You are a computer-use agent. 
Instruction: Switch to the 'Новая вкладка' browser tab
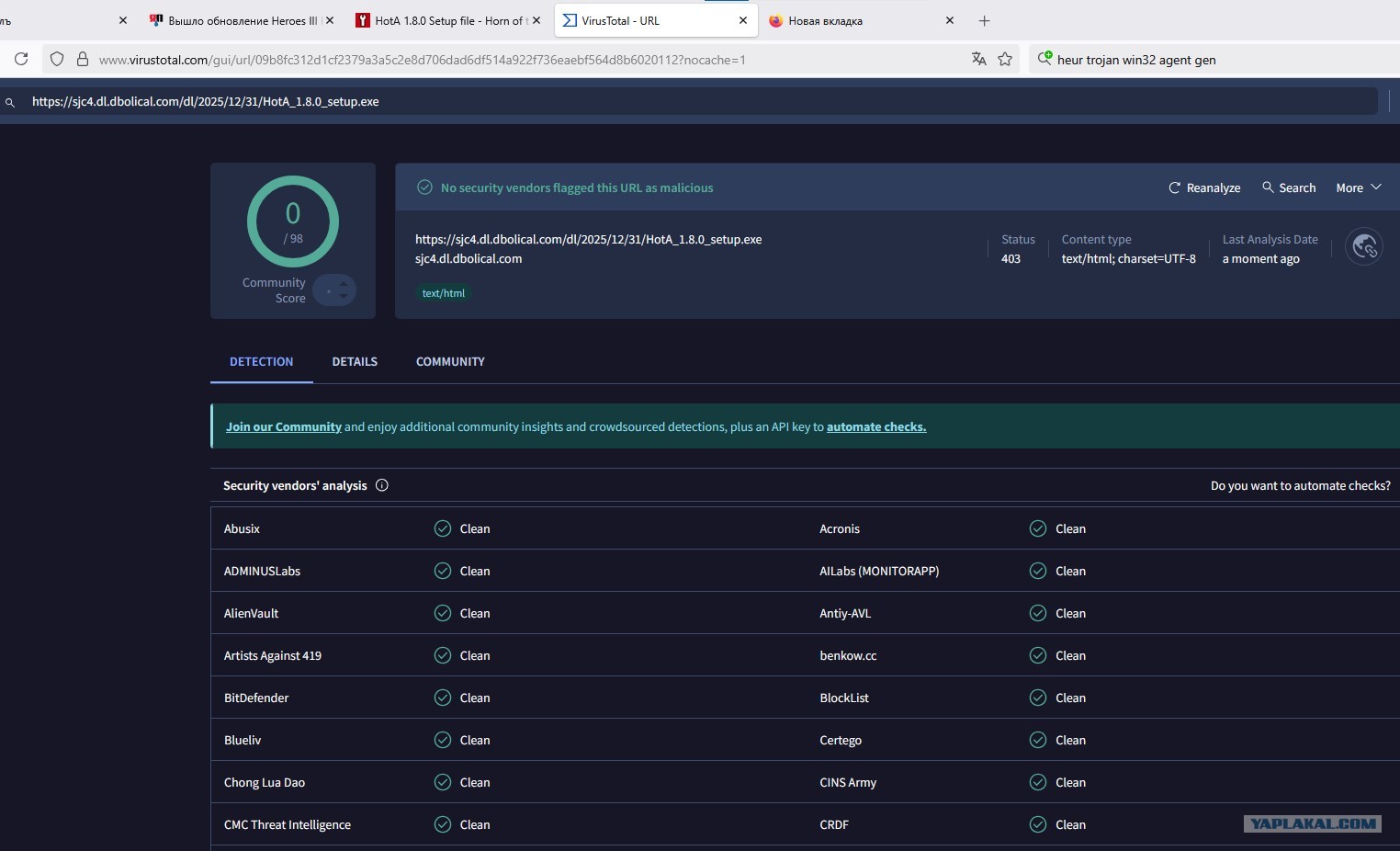(863, 20)
